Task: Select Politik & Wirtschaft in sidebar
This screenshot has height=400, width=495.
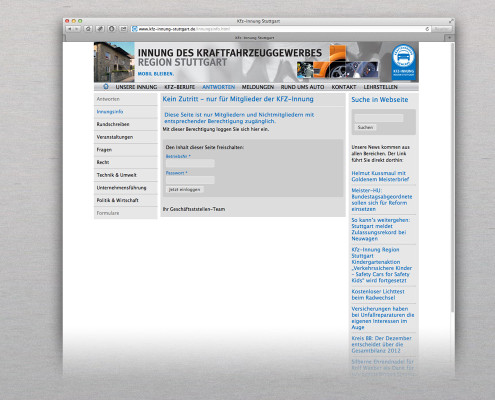Action: (x=126, y=200)
